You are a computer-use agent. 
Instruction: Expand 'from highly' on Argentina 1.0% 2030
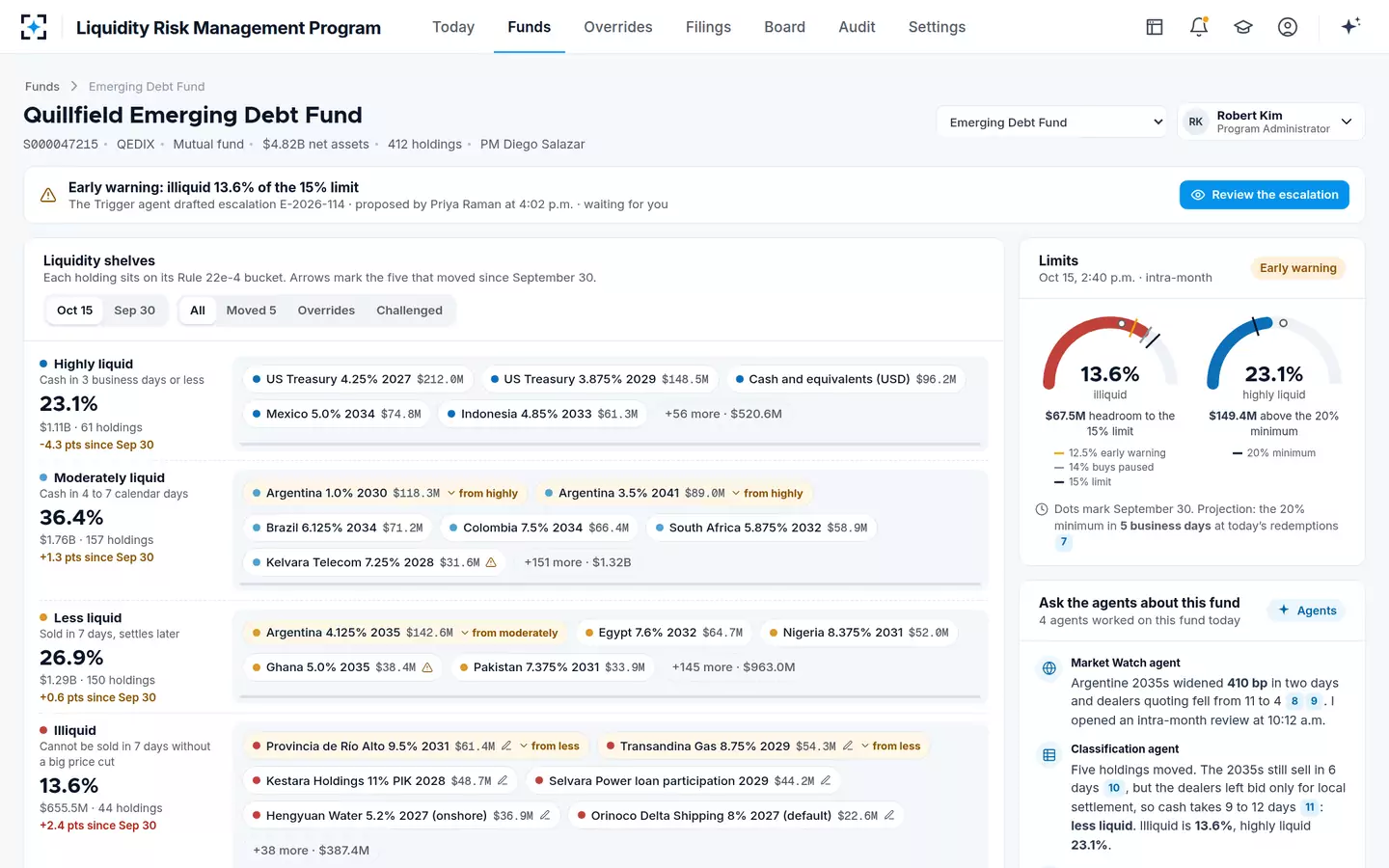pos(482,494)
